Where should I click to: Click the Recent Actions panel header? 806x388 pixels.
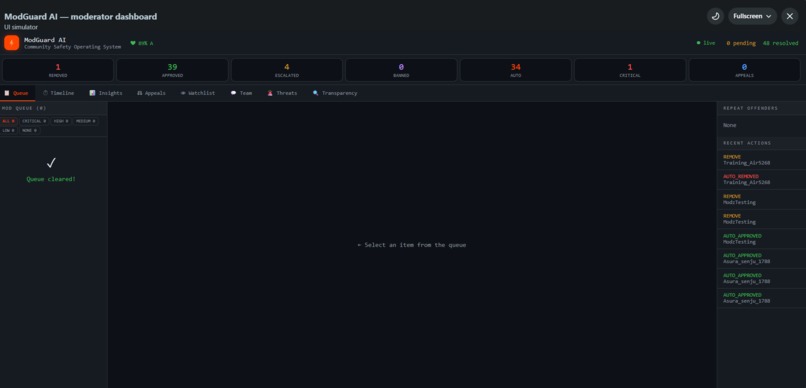(747, 143)
